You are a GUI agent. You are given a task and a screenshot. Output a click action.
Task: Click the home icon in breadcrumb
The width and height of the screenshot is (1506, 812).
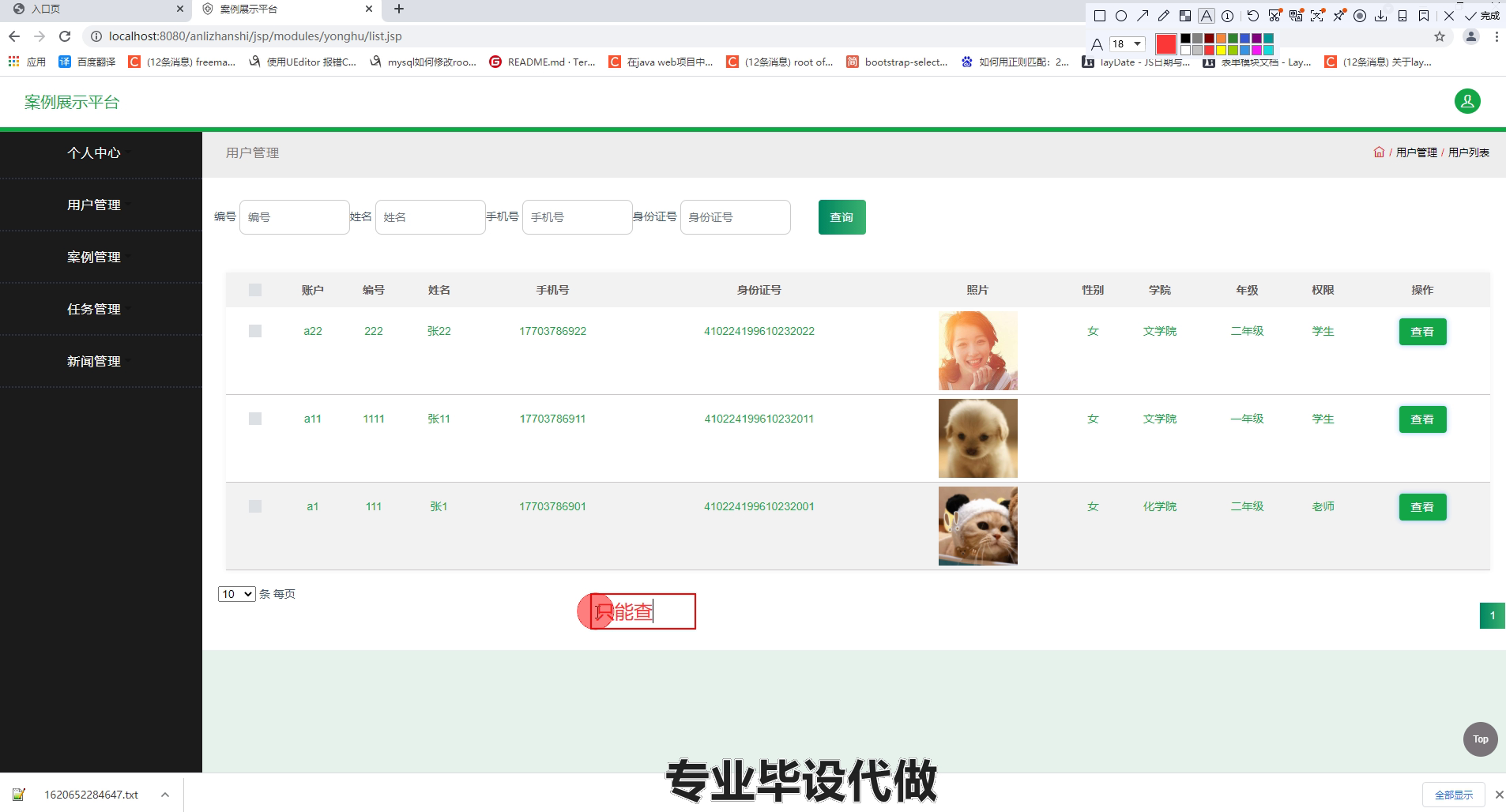(1379, 152)
